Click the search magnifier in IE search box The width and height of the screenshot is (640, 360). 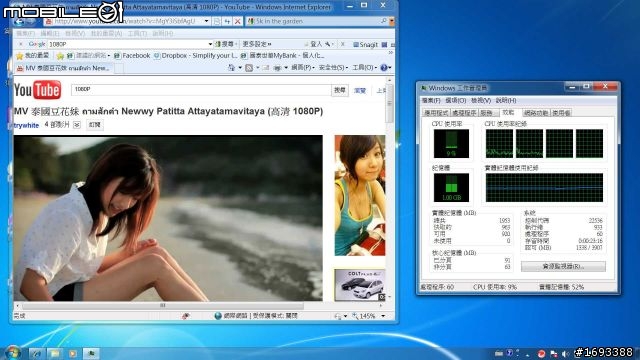click(x=384, y=21)
